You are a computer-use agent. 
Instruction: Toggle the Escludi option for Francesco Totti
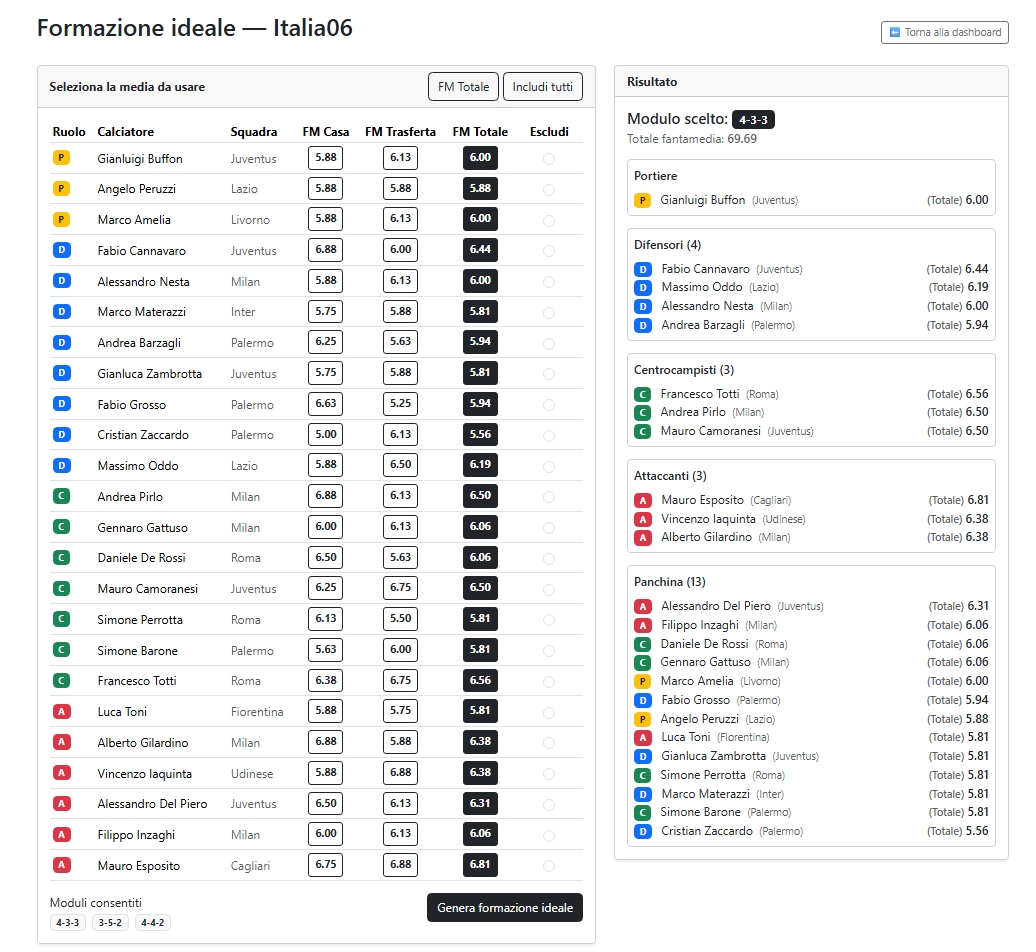(x=549, y=681)
